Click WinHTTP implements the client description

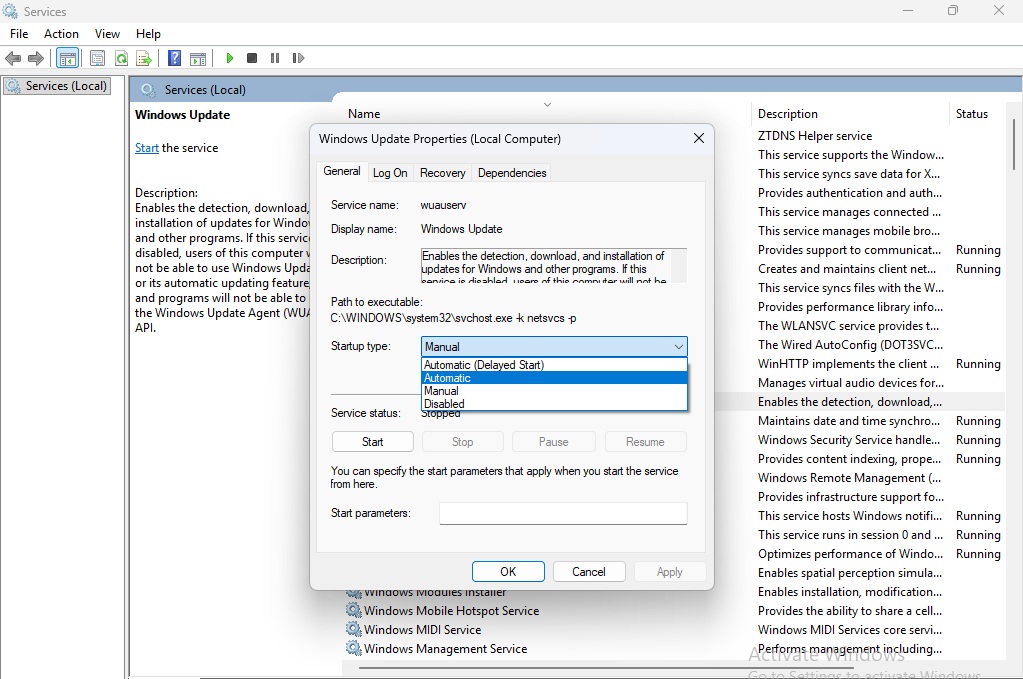848,363
